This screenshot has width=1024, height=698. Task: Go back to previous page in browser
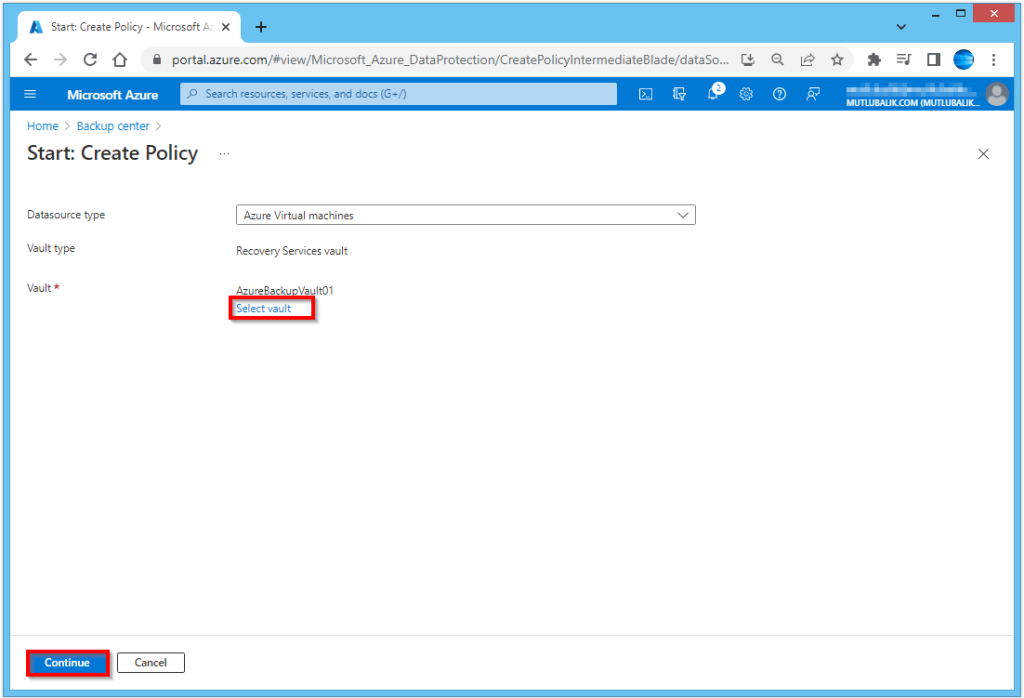click(31, 60)
